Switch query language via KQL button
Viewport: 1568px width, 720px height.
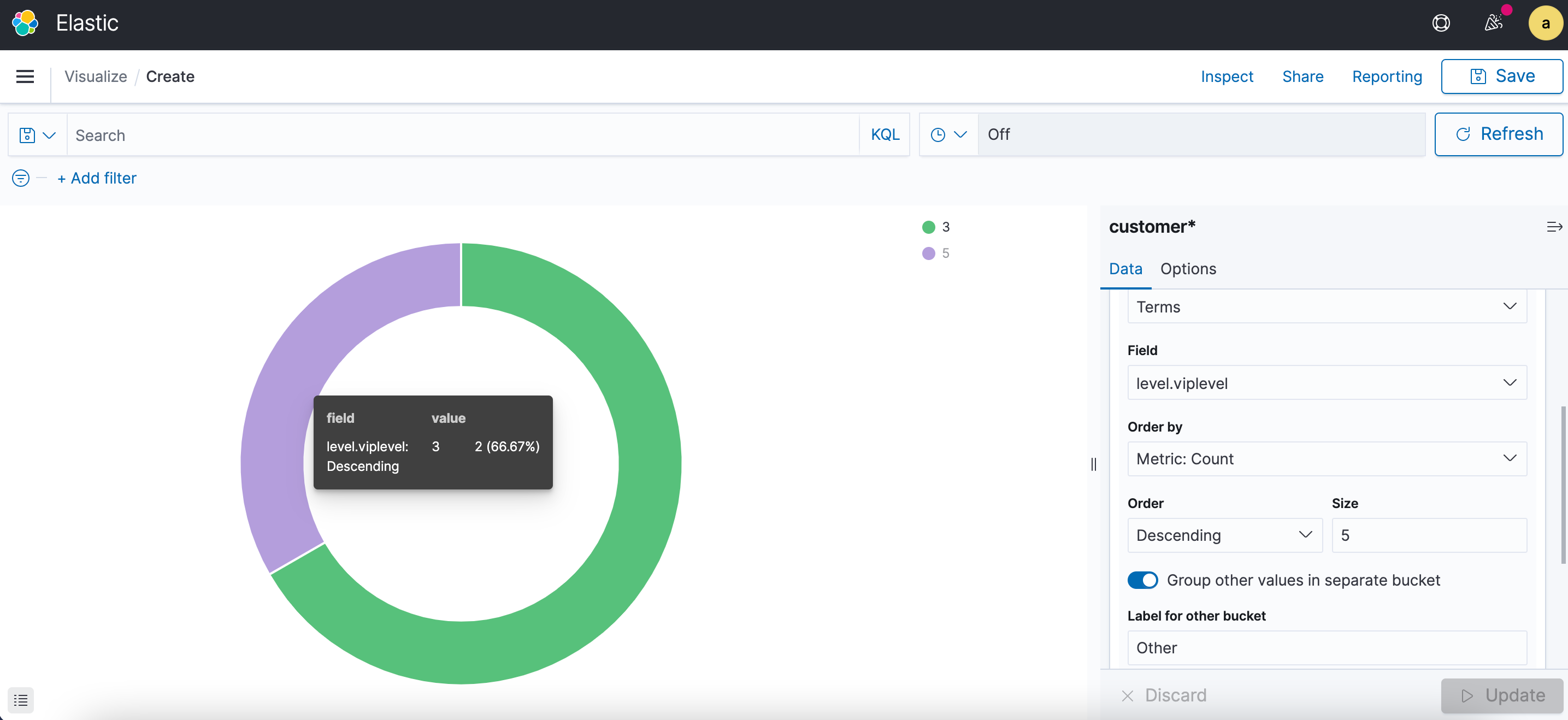click(x=885, y=134)
